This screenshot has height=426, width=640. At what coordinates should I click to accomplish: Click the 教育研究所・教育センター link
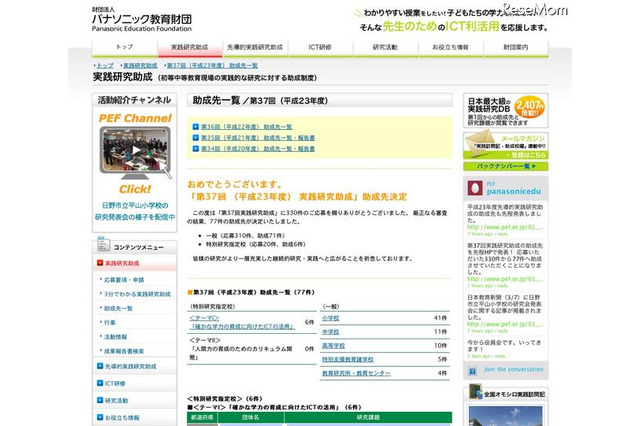356,373
